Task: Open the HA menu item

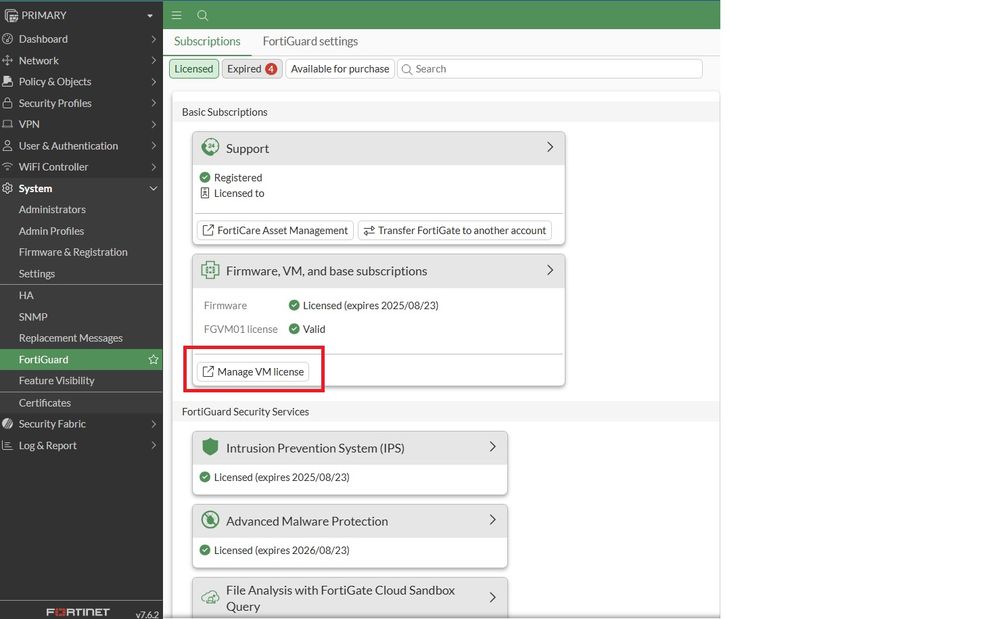Action: [26, 295]
